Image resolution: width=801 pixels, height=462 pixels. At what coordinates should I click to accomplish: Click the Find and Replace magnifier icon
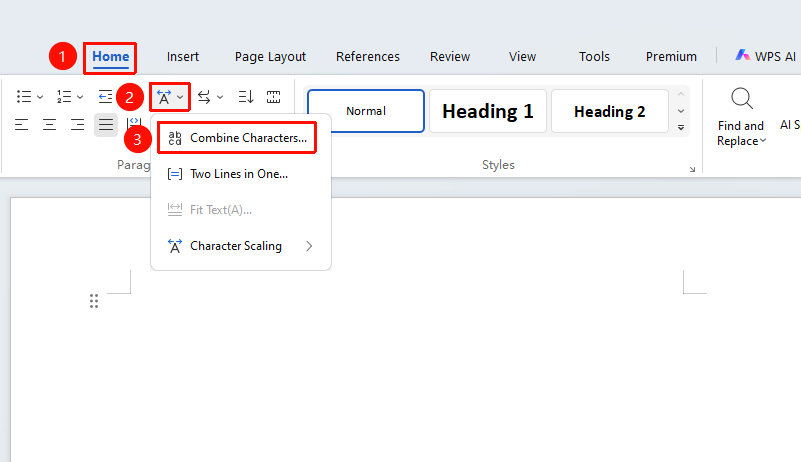pyautogui.click(x=742, y=99)
